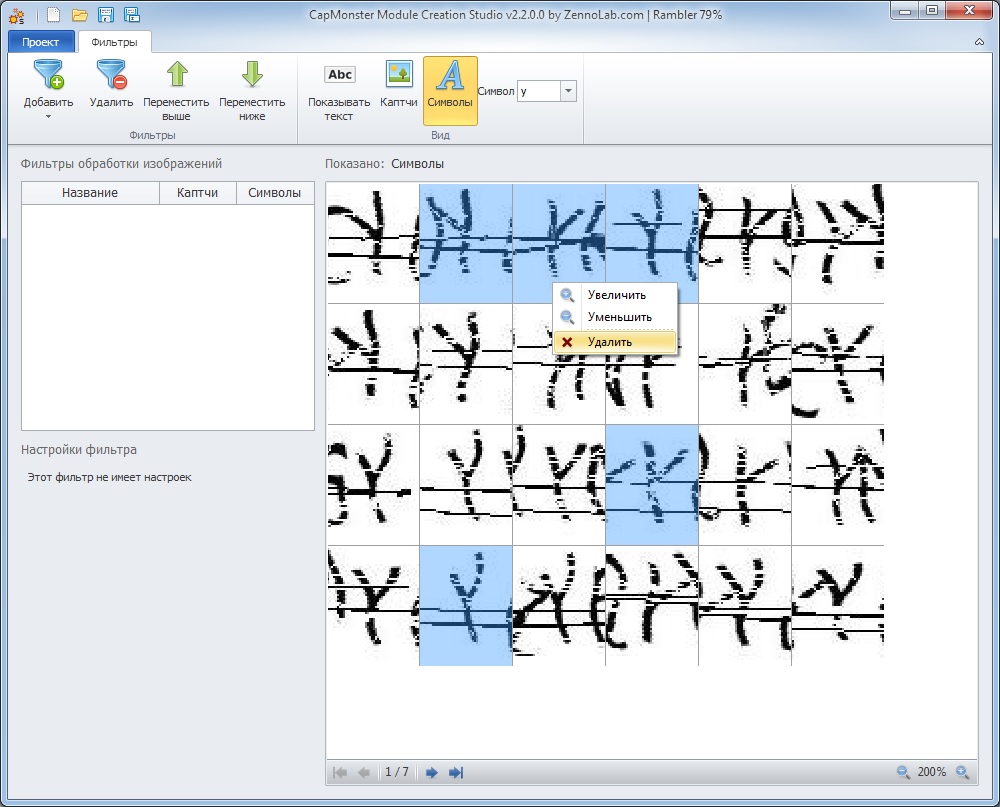
Task: Expand the Добавить dropdown arrow
Action: (48, 117)
